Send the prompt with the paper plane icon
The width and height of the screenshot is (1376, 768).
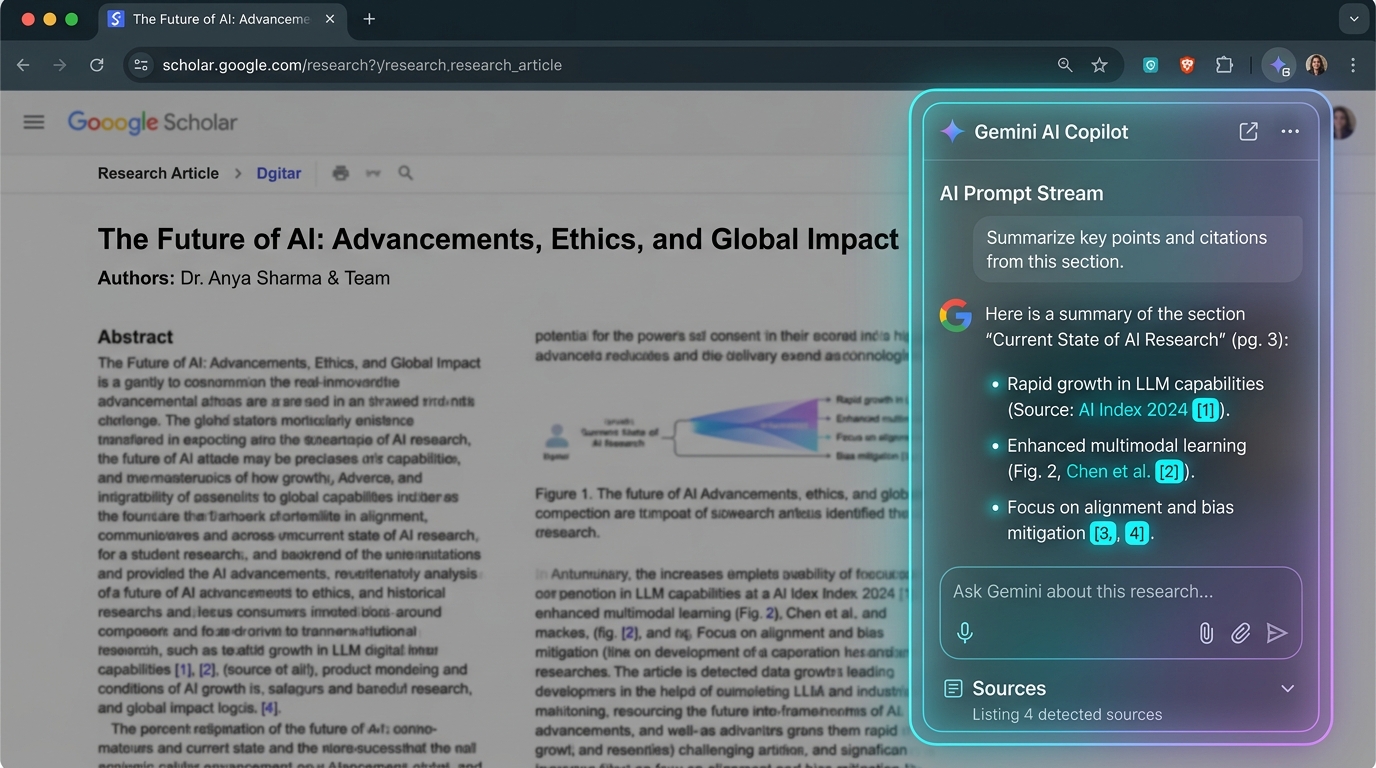(x=1277, y=633)
